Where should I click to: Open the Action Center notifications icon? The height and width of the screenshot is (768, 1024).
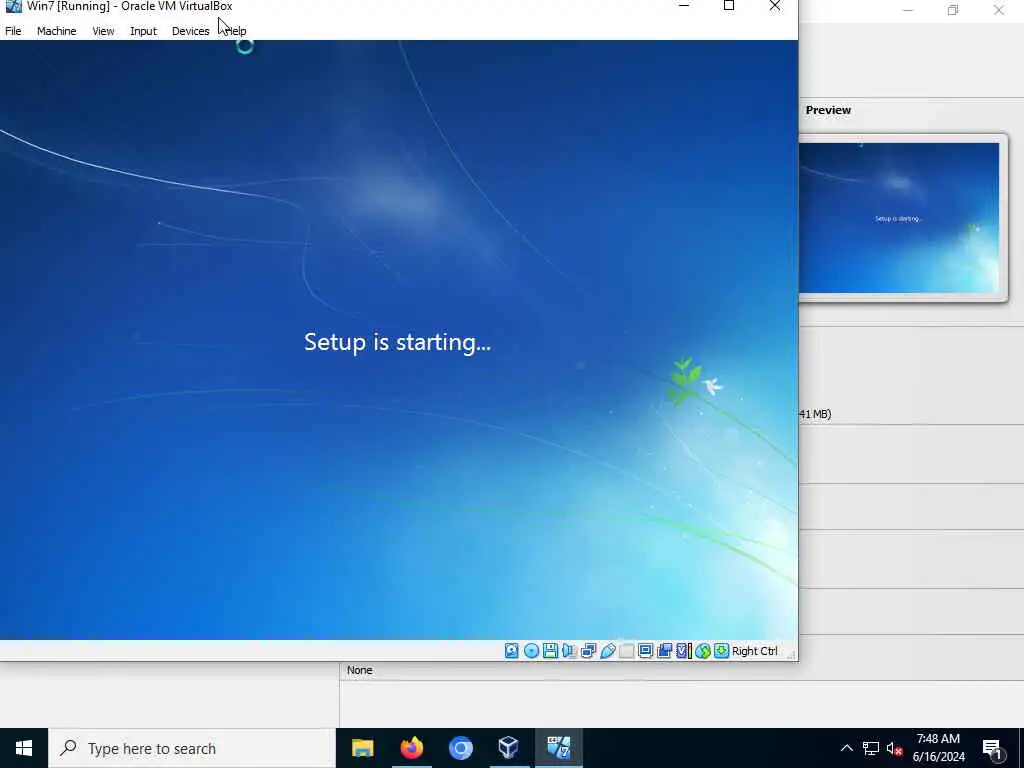click(993, 749)
